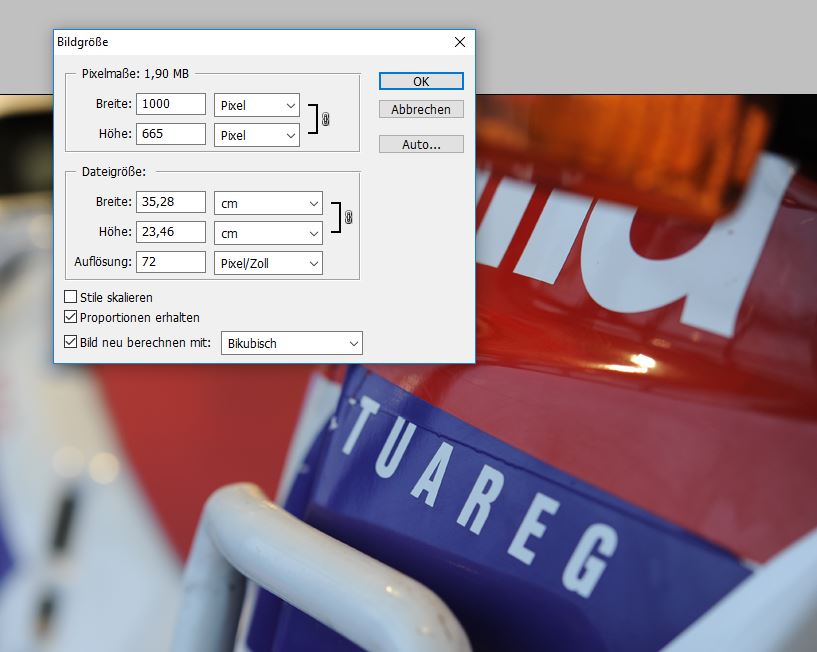Toggle the Bild neu berechnen mit checkbox
817x652 pixels.
[71, 342]
